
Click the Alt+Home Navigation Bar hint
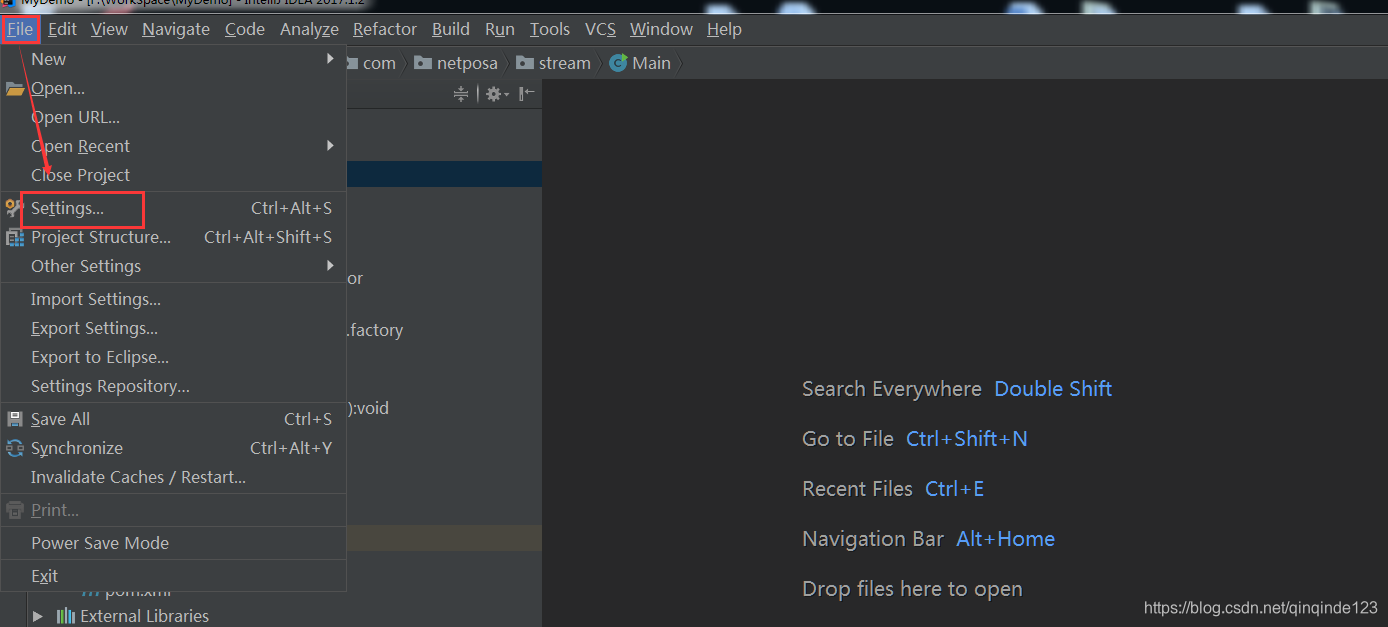pos(1006,539)
